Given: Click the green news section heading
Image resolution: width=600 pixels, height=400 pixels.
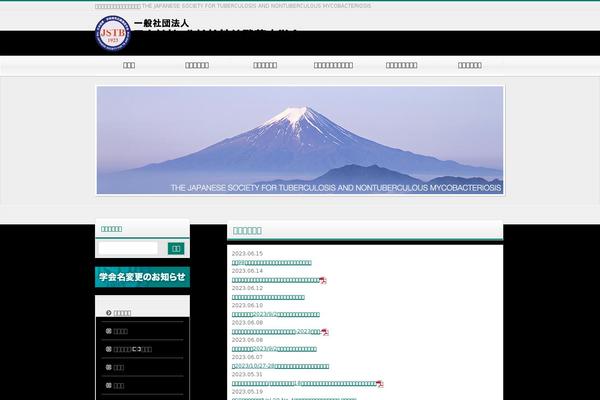Looking at the screenshot, I should (247, 230).
